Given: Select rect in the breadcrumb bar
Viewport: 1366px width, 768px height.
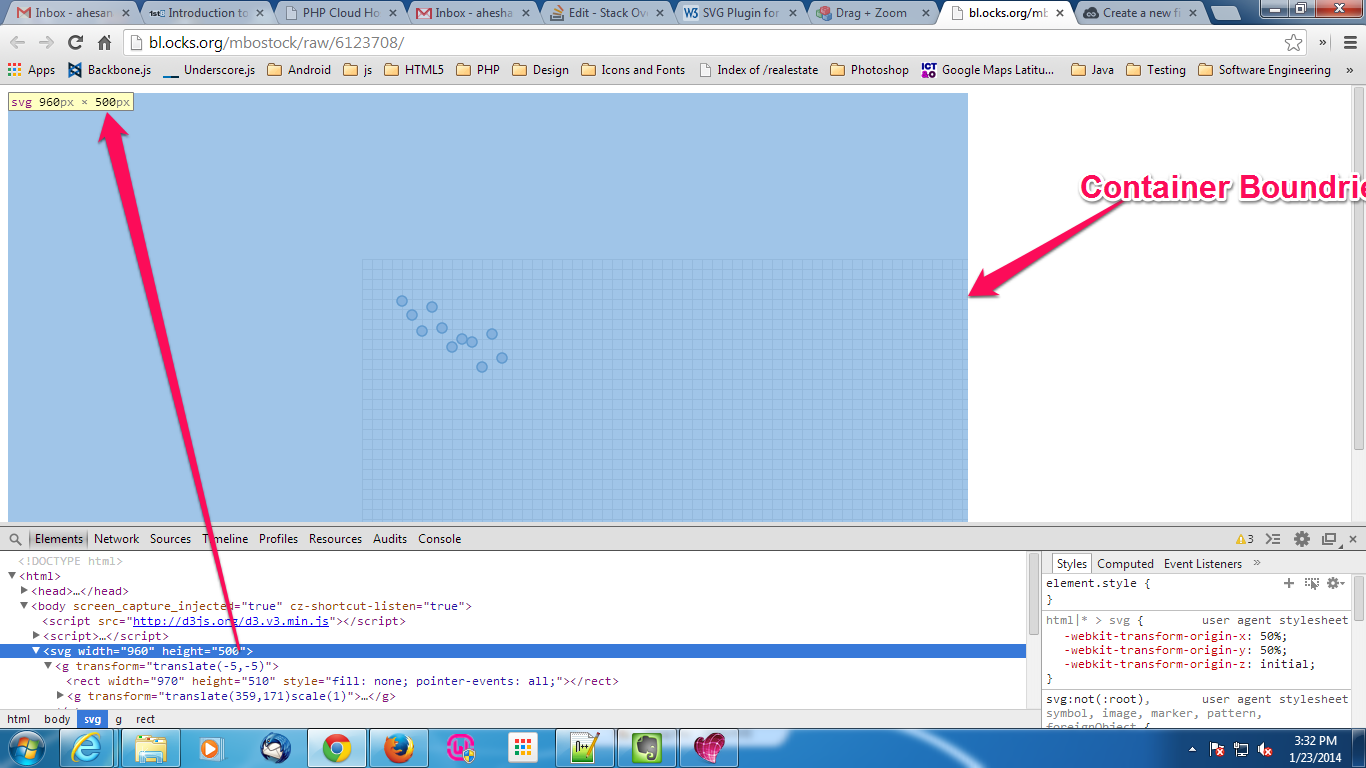Looking at the screenshot, I should [x=146, y=719].
